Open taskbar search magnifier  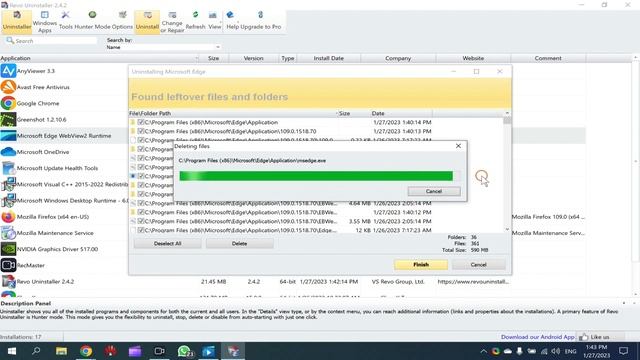click(36, 351)
